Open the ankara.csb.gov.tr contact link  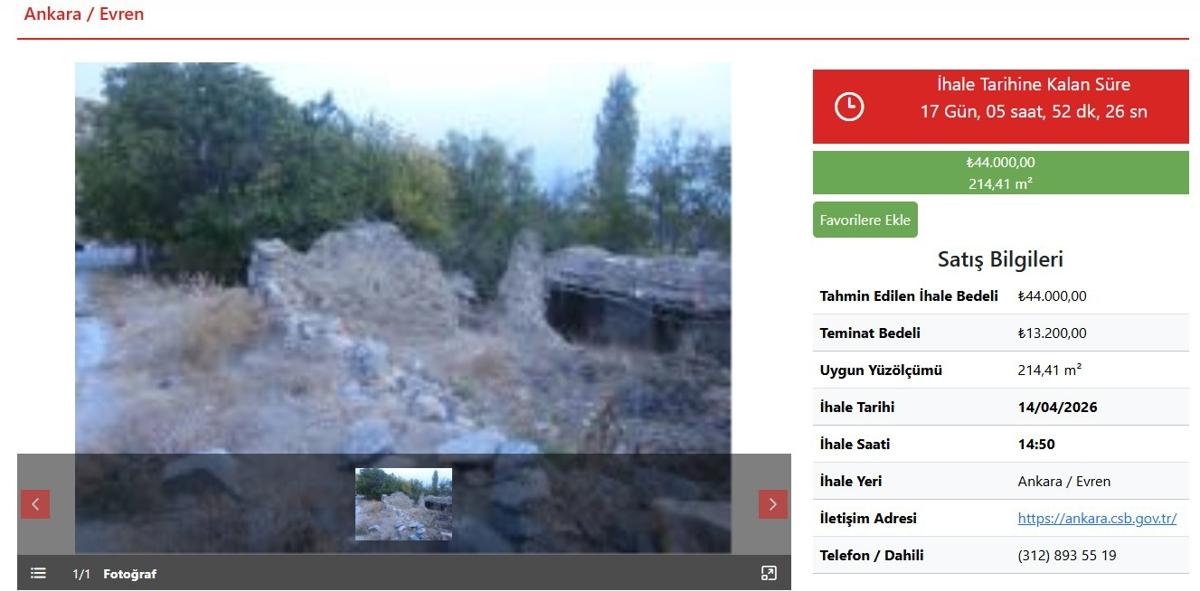point(1096,518)
